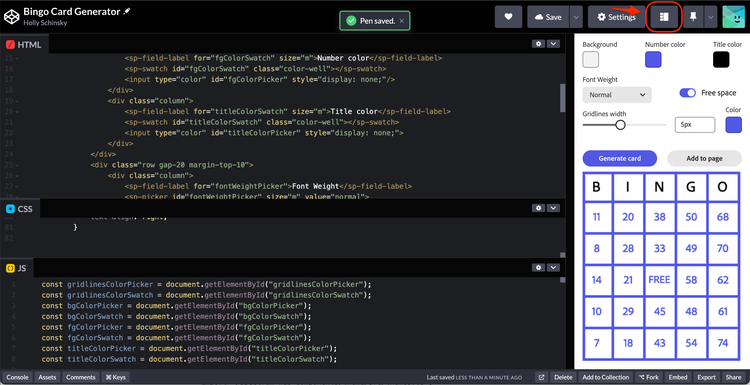Open the Assets panel

pos(47,377)
